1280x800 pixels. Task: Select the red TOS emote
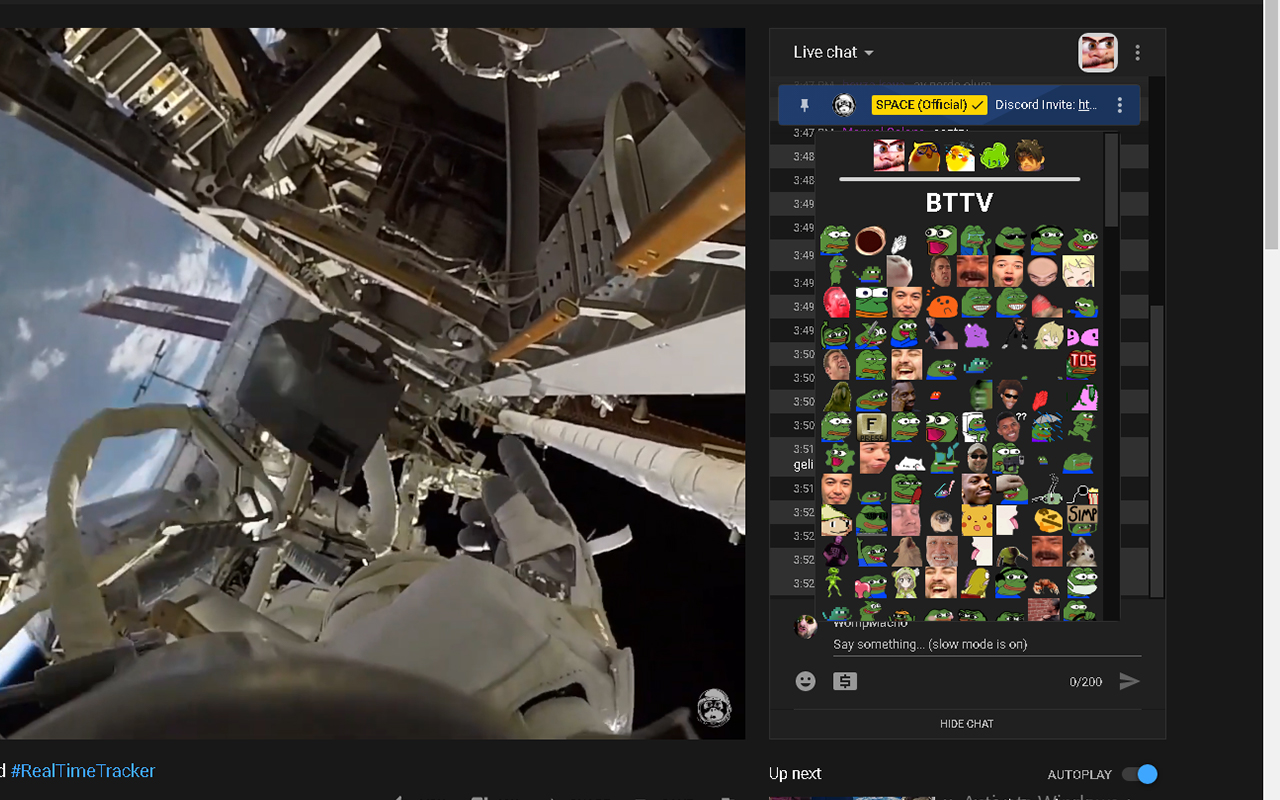coord(1082,362)
